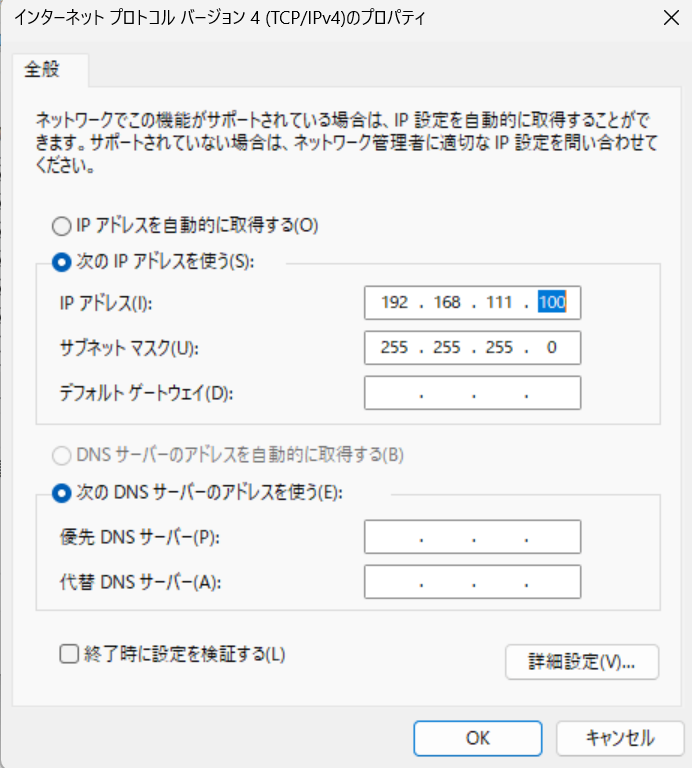This screenshot has height=768, width=692.
Task: Click first octet of subnet mask field
Action: point(394,347)
